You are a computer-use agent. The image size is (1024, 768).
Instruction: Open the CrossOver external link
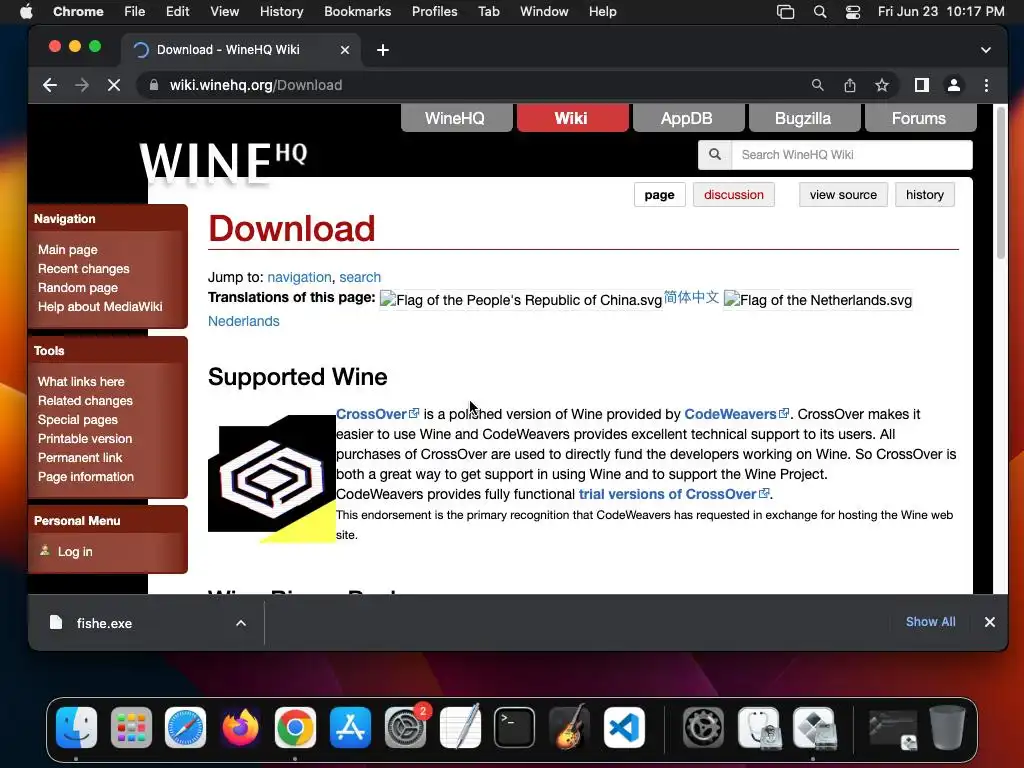click(377, 414)
